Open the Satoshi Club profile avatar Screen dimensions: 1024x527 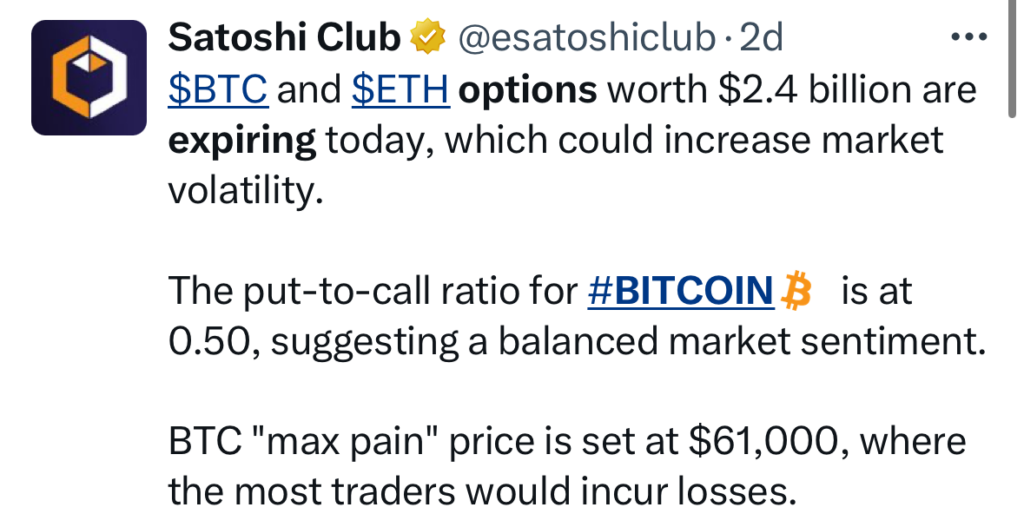91,77
